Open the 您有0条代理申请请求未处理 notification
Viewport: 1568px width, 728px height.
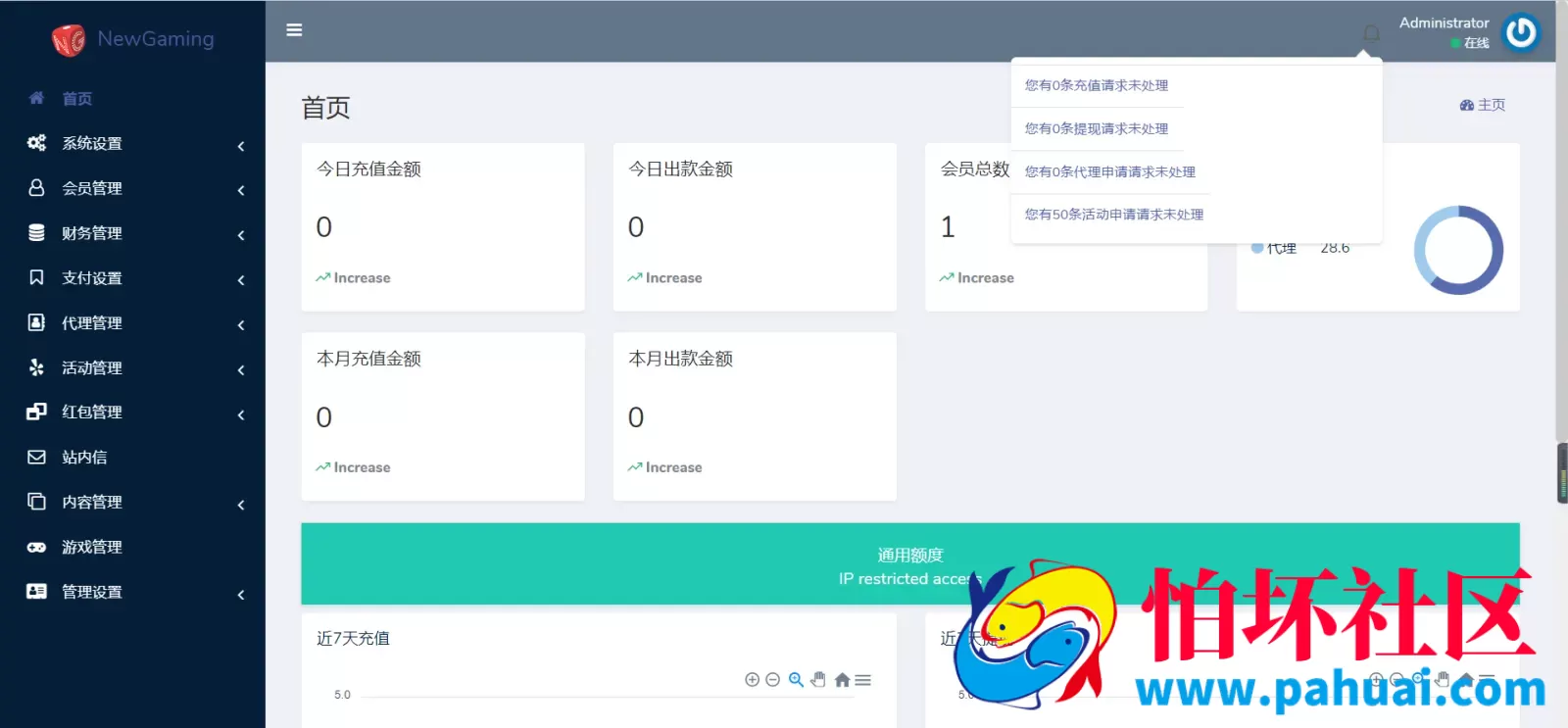pos(1110,171)
